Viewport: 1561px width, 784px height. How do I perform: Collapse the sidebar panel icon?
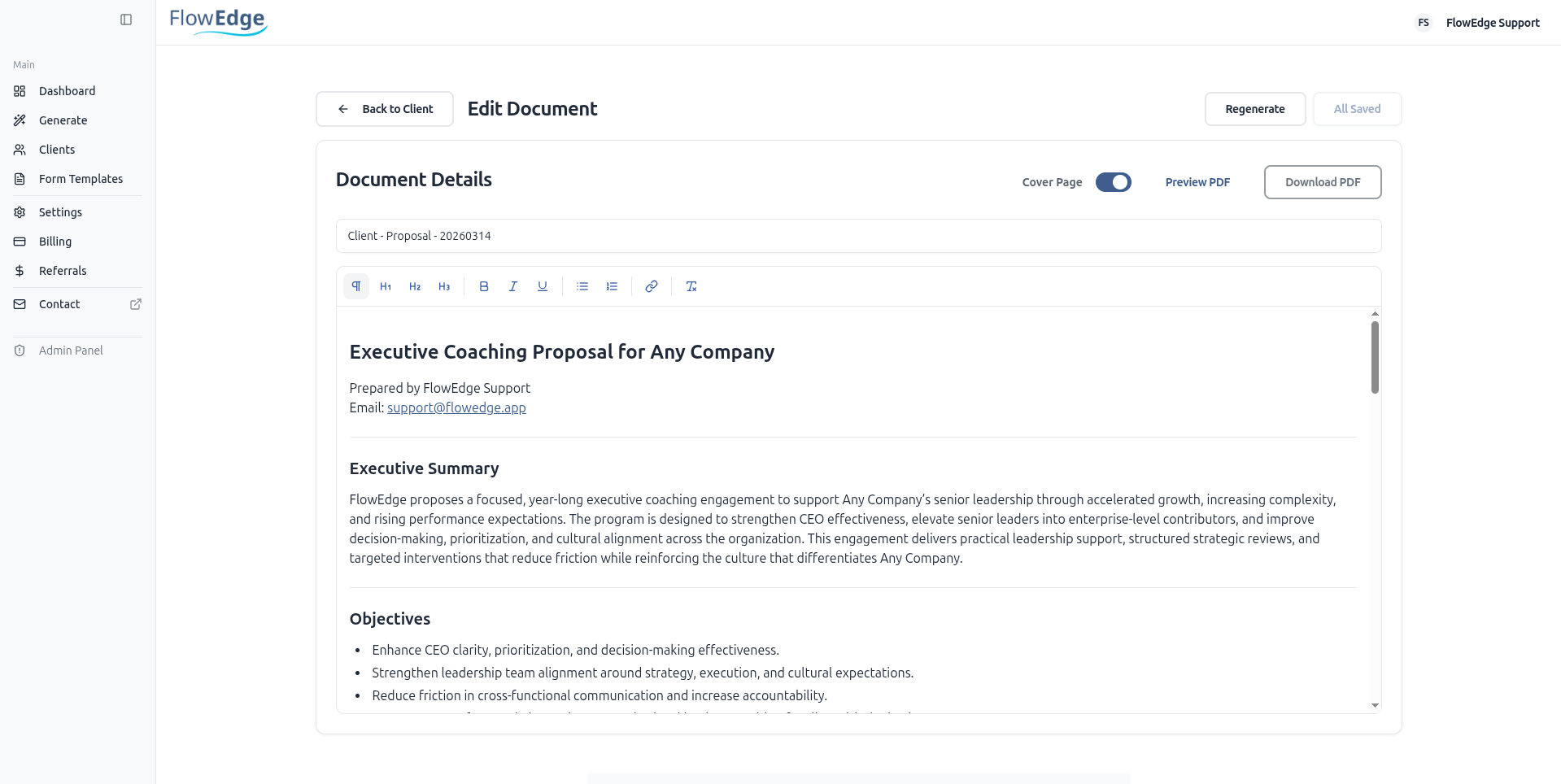coord(126,20)
